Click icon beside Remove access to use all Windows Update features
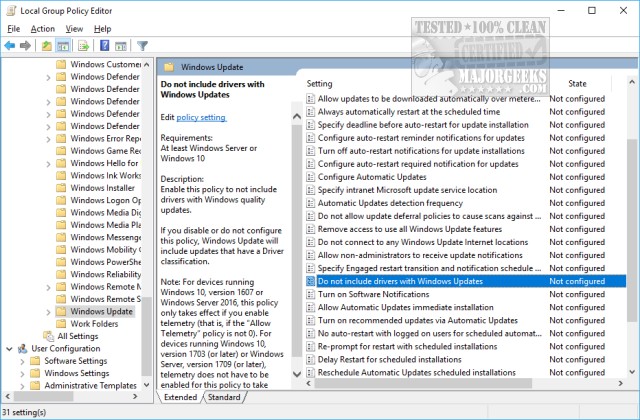The height and width of the screenshot is (420, 640). click(311, 229)
